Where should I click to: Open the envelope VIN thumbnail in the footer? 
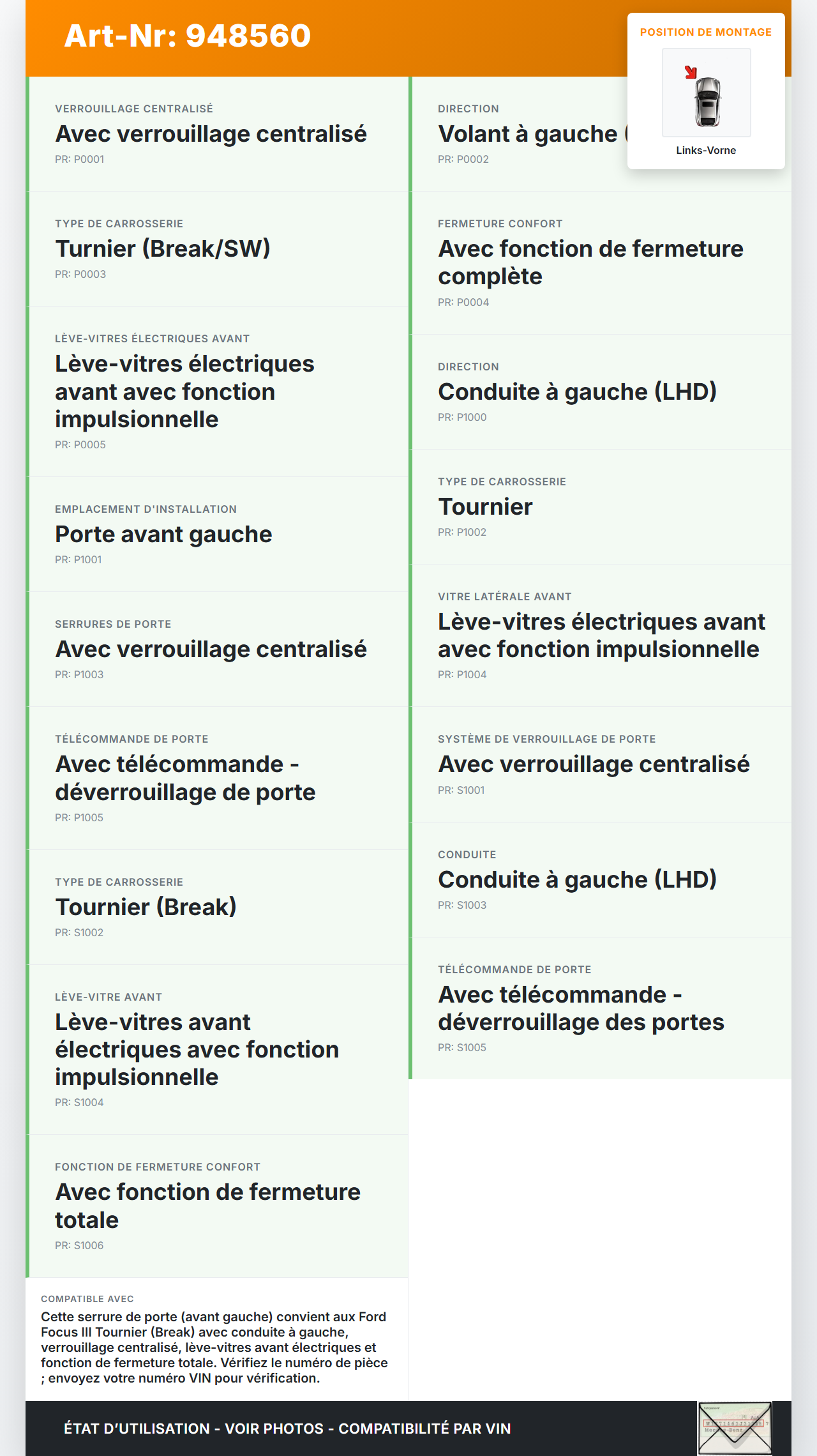pyautogui.click(x=735, y=1429)
